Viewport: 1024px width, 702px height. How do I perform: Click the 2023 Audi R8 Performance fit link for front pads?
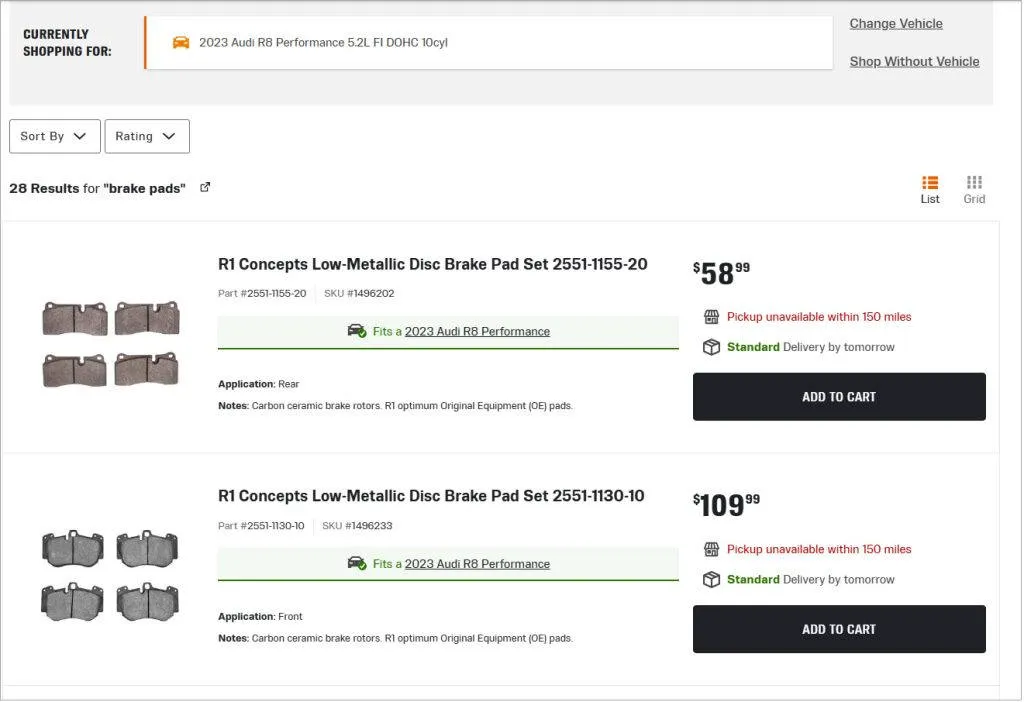[477, 564]
